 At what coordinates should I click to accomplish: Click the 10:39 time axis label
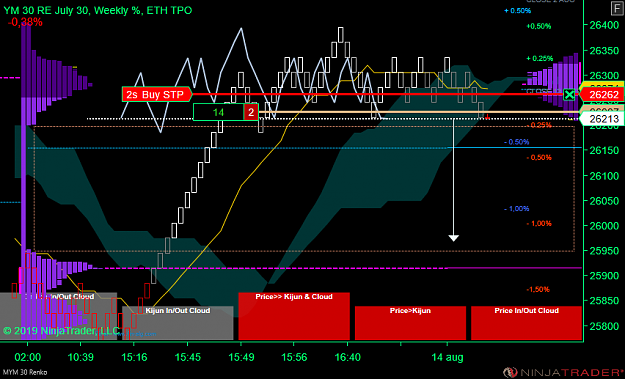(81, 357)
